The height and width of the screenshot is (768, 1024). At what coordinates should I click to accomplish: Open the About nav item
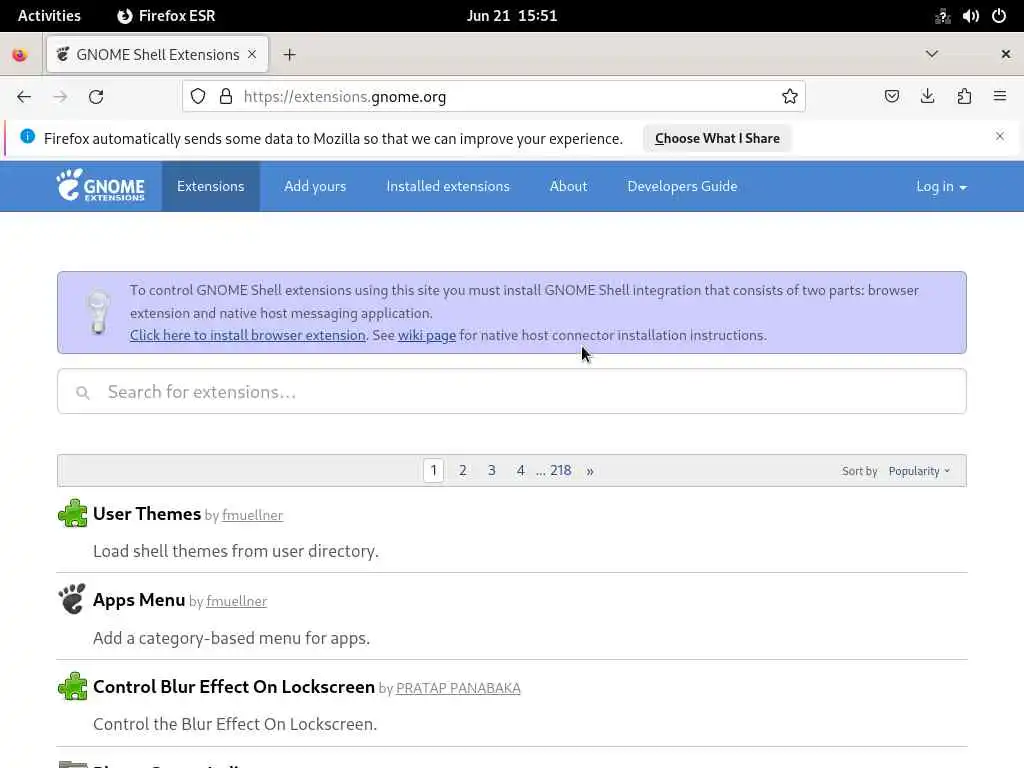(x=568, y=186)
